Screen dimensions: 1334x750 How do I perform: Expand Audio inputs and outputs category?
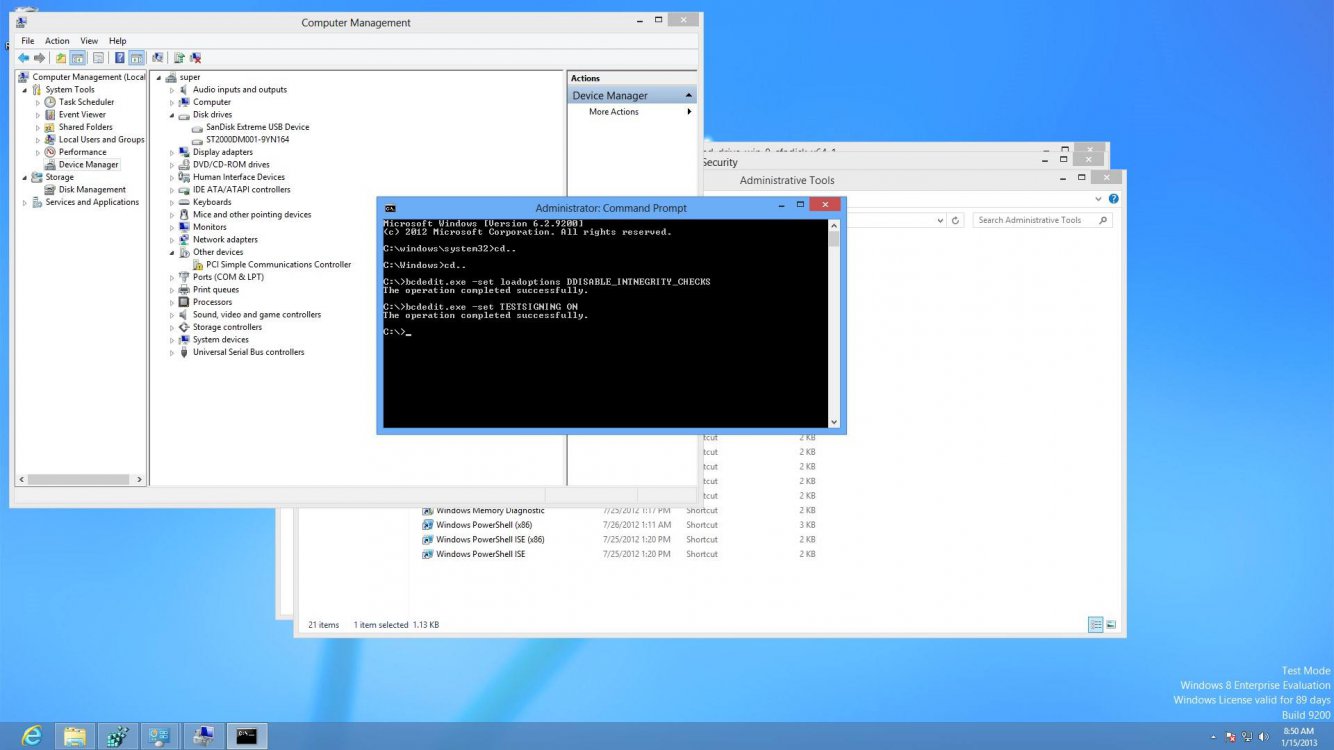172,90
